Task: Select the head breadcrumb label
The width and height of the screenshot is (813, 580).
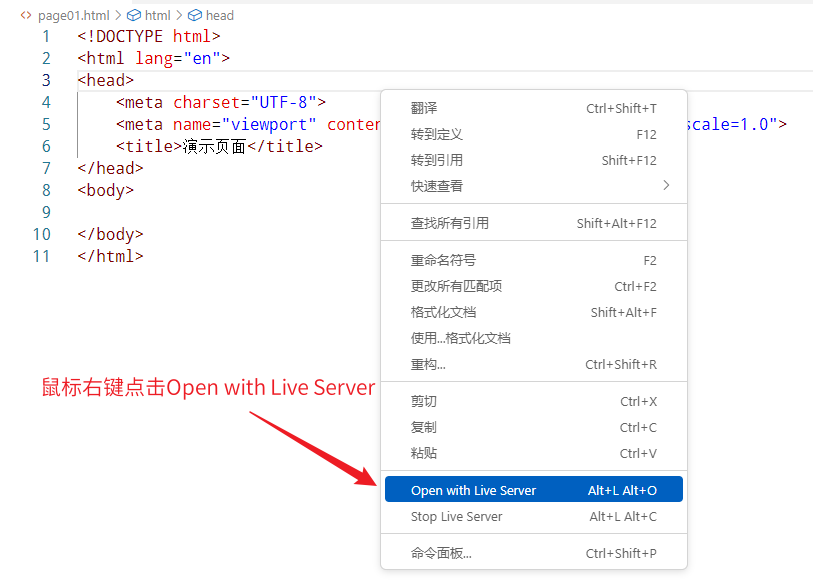Action: 219,15
